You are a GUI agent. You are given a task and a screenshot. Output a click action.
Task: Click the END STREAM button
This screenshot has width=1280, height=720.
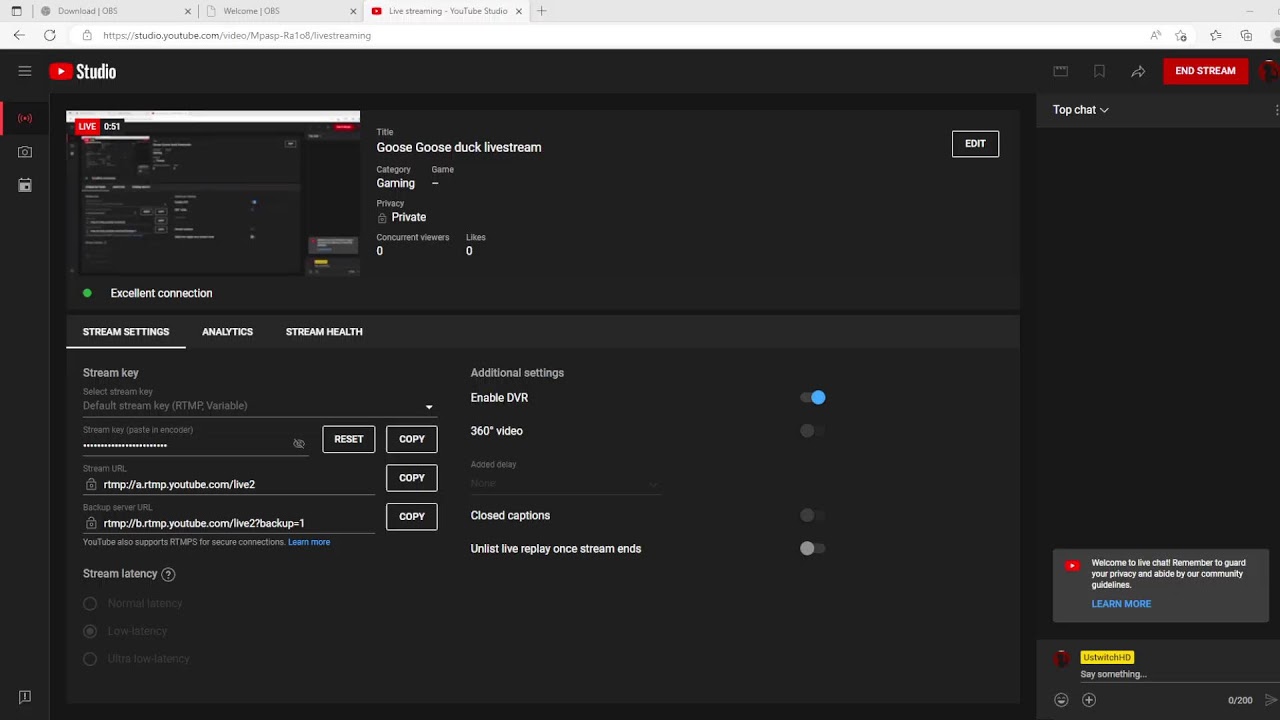[1205, 71]
